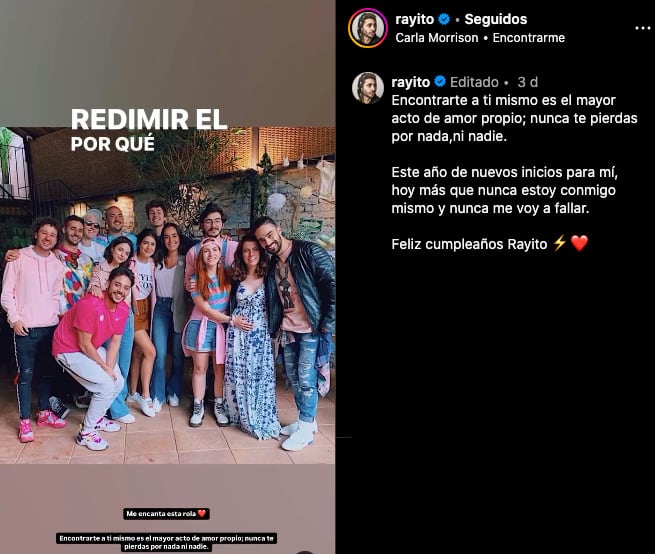
Task: Tap heart emoji in Me encanta esta rola sticker
Action: coord(202,513)
